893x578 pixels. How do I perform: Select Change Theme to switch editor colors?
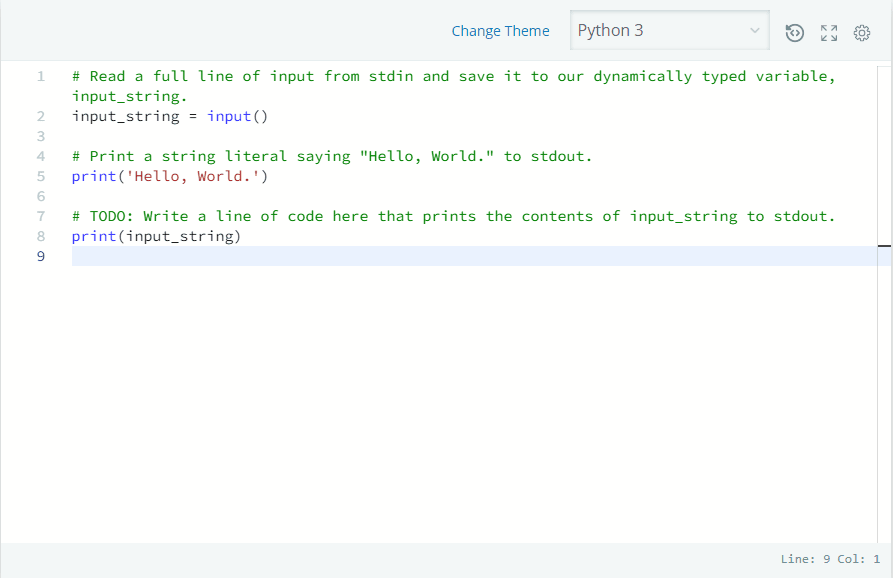coord(500,31)
